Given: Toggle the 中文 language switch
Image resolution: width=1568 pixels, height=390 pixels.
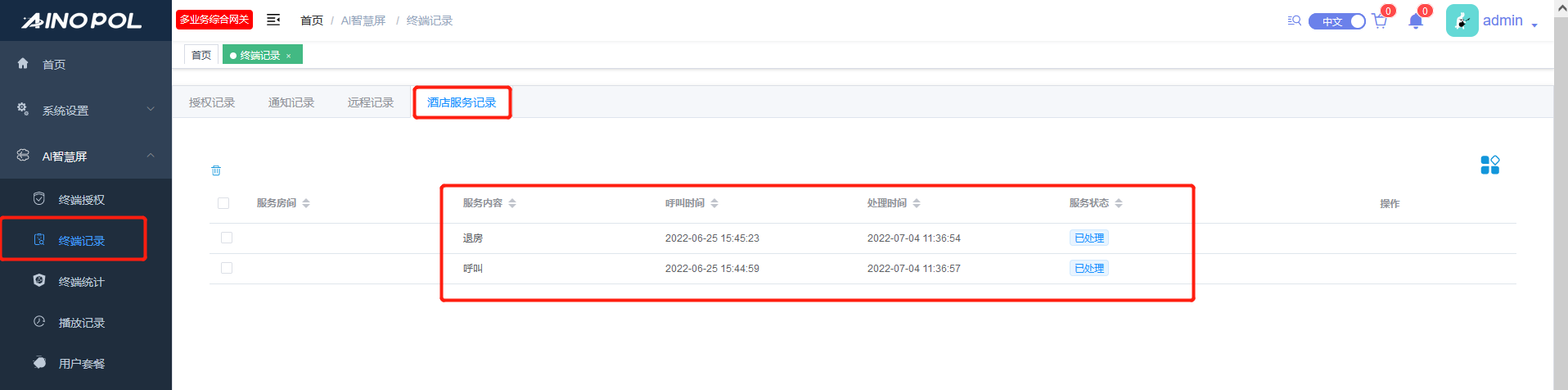Looking at the screenshot, I should [x=1336, y=21].
